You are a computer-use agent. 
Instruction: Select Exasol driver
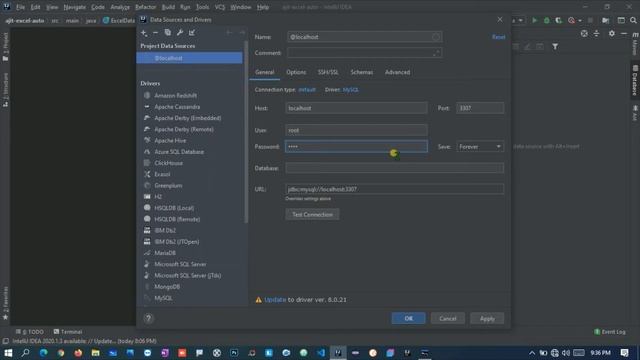click(x=162, y=174)
